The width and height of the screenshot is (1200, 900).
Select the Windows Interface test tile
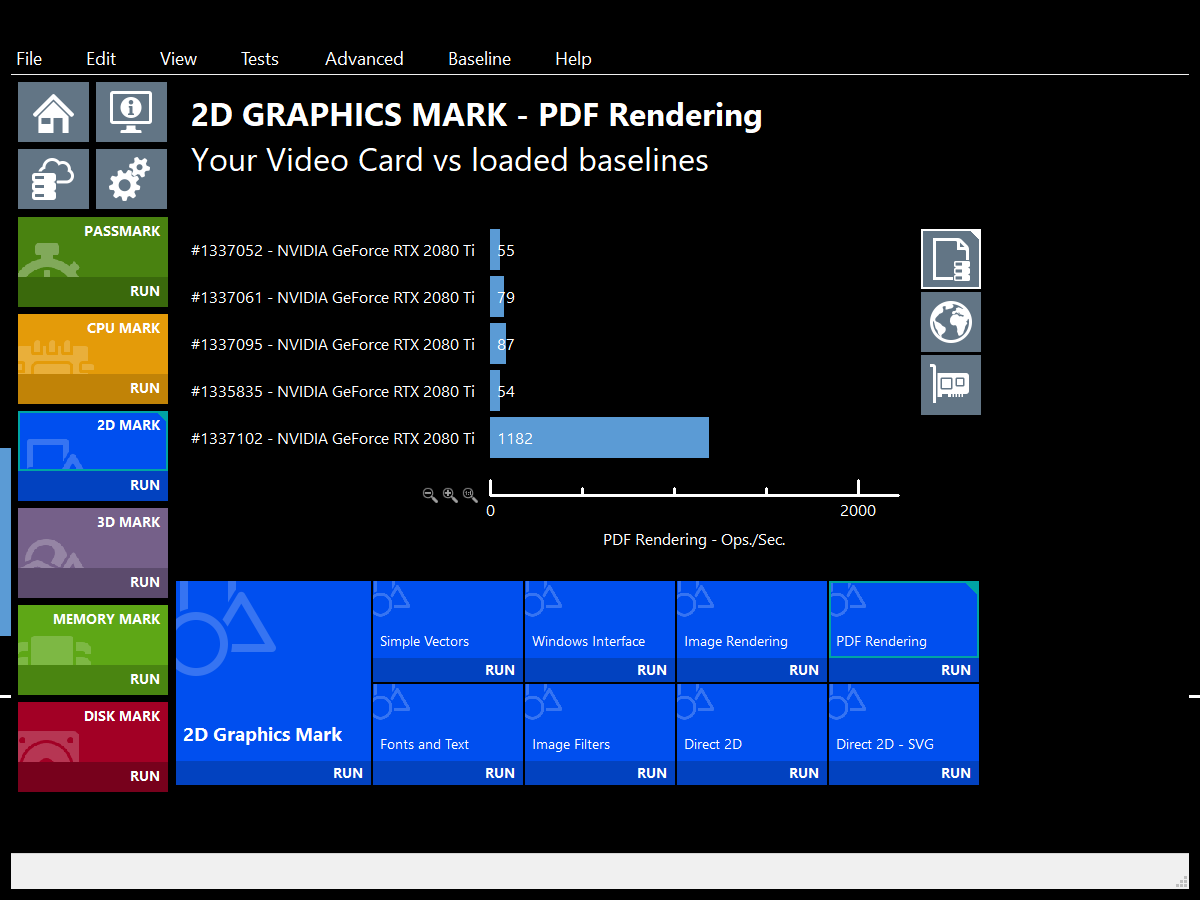pos(600,620)
